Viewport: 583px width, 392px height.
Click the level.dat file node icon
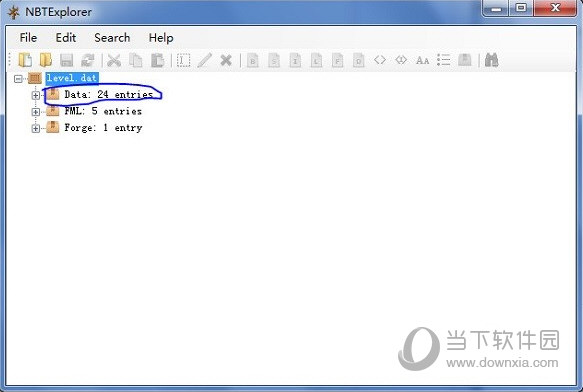click(35, 78)
